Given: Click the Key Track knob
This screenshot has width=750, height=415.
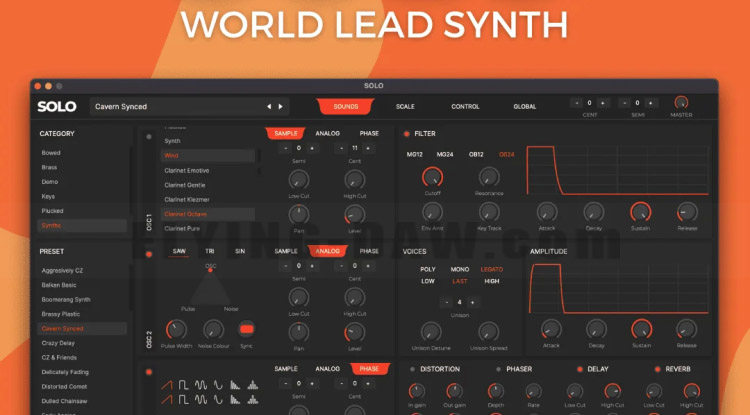Looking at the screenshot, I should (x=489, y=212).
